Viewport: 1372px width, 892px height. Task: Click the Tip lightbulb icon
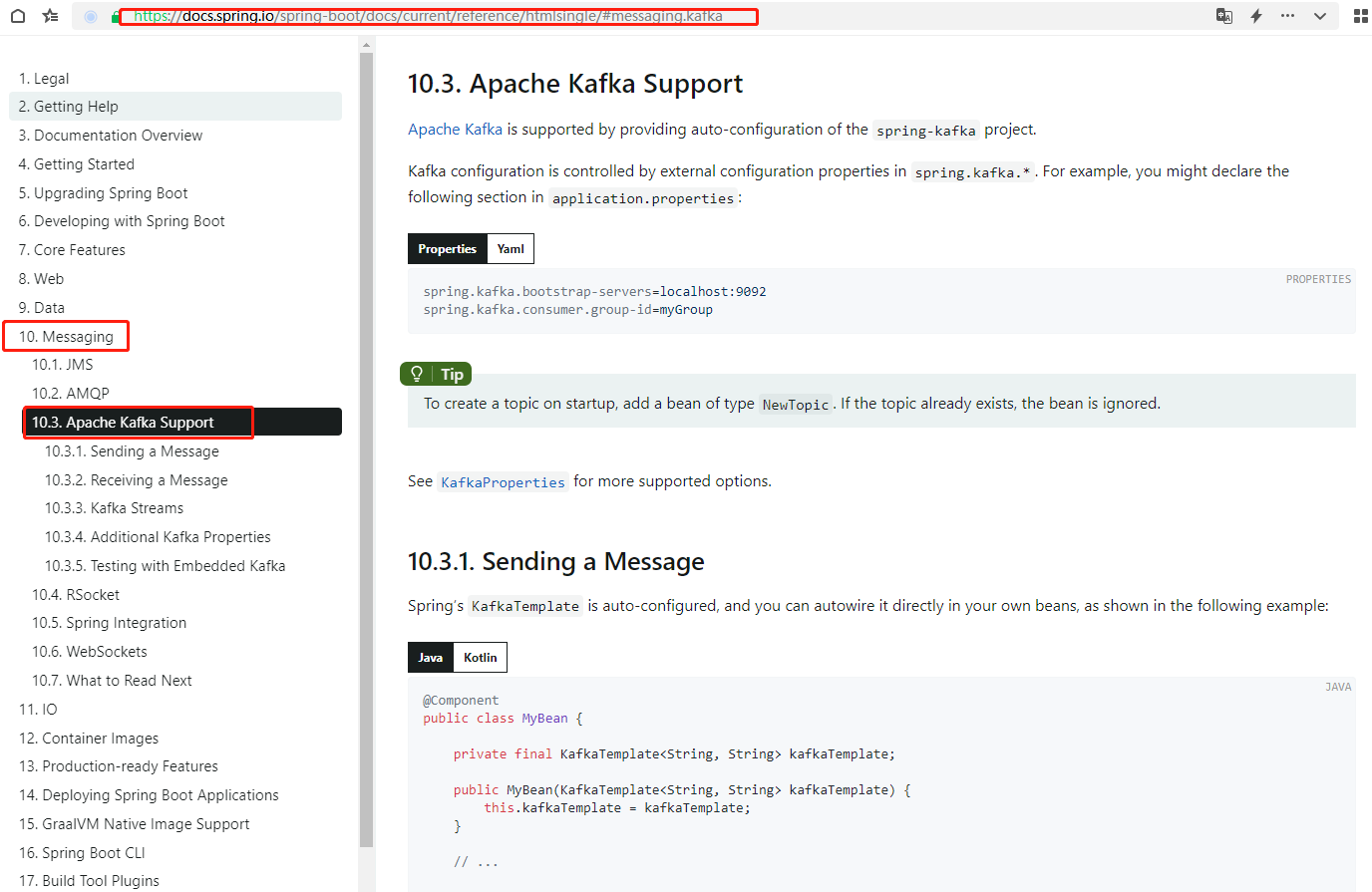pyautogui.click(x=417, y=374)
